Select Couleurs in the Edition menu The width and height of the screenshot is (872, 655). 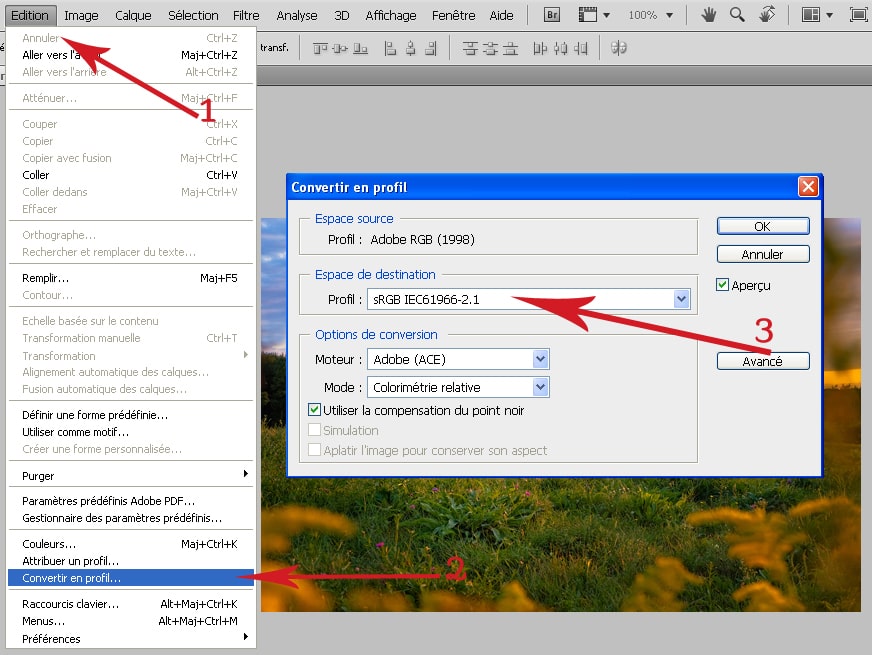(48, 544)
